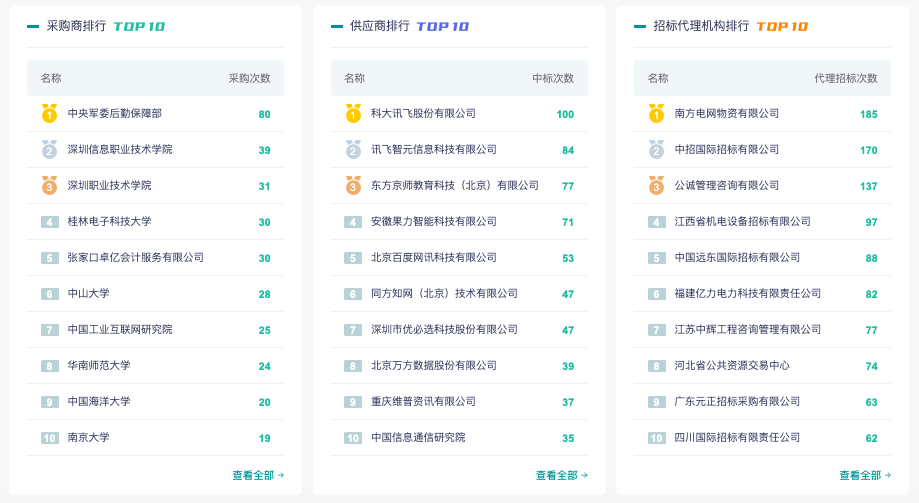
Task: Click 中国海洋大学 entry
Action: click(99, 402)
